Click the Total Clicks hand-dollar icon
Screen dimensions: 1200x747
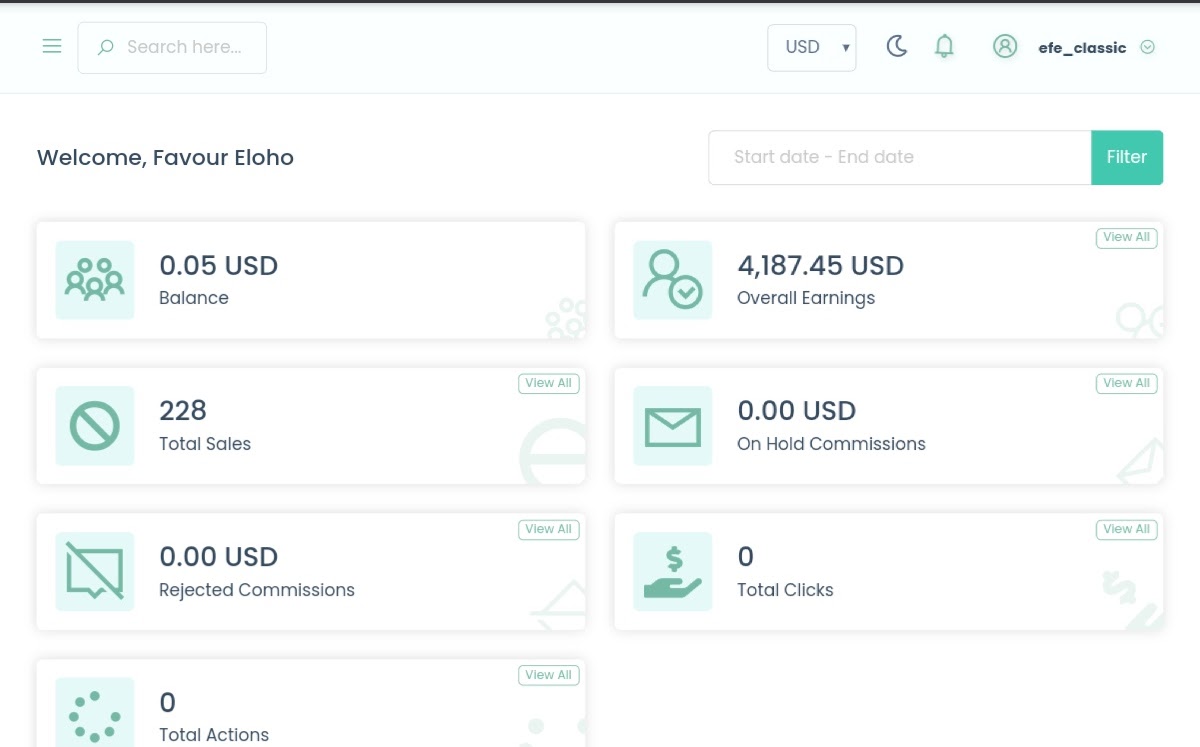coord(672,571)
